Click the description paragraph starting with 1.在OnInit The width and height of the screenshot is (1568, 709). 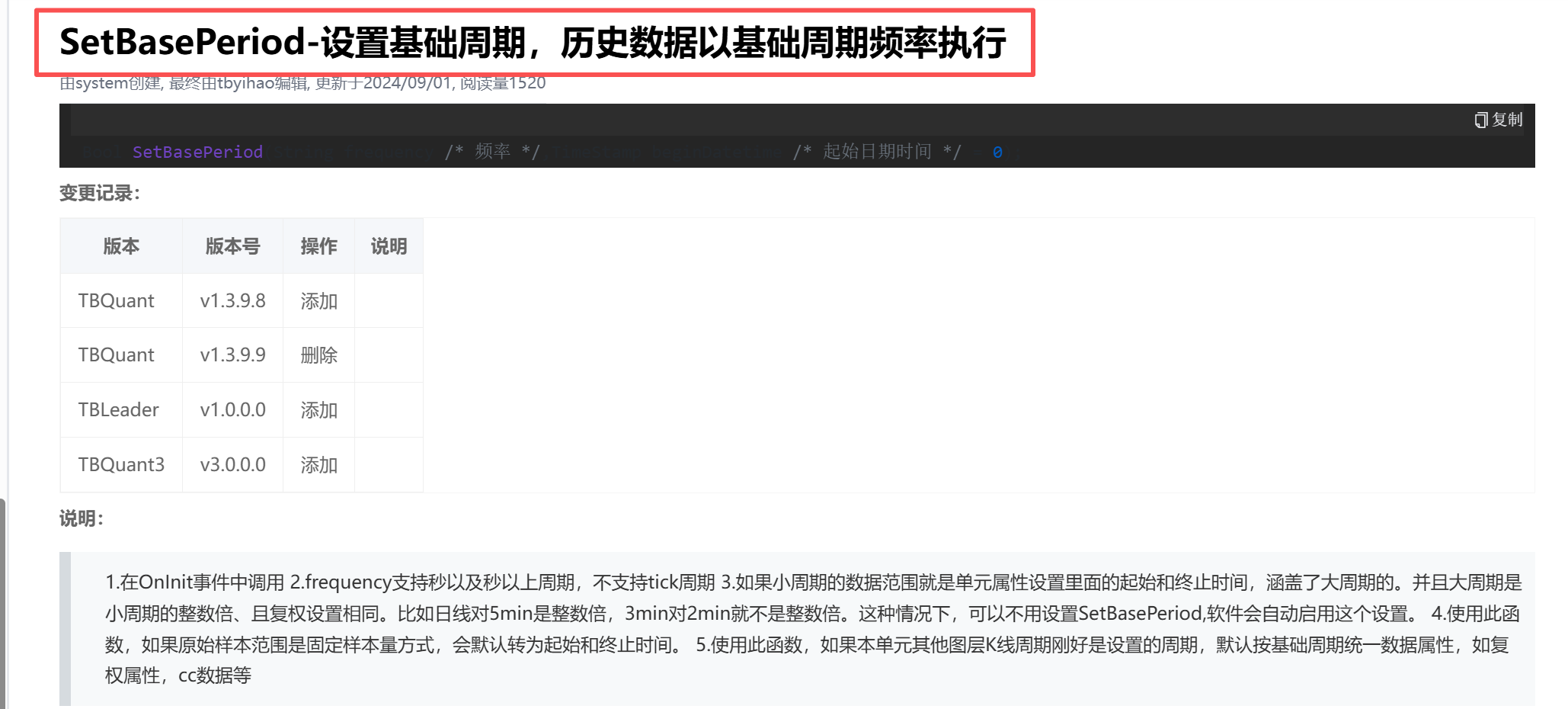tap(812, 628)
